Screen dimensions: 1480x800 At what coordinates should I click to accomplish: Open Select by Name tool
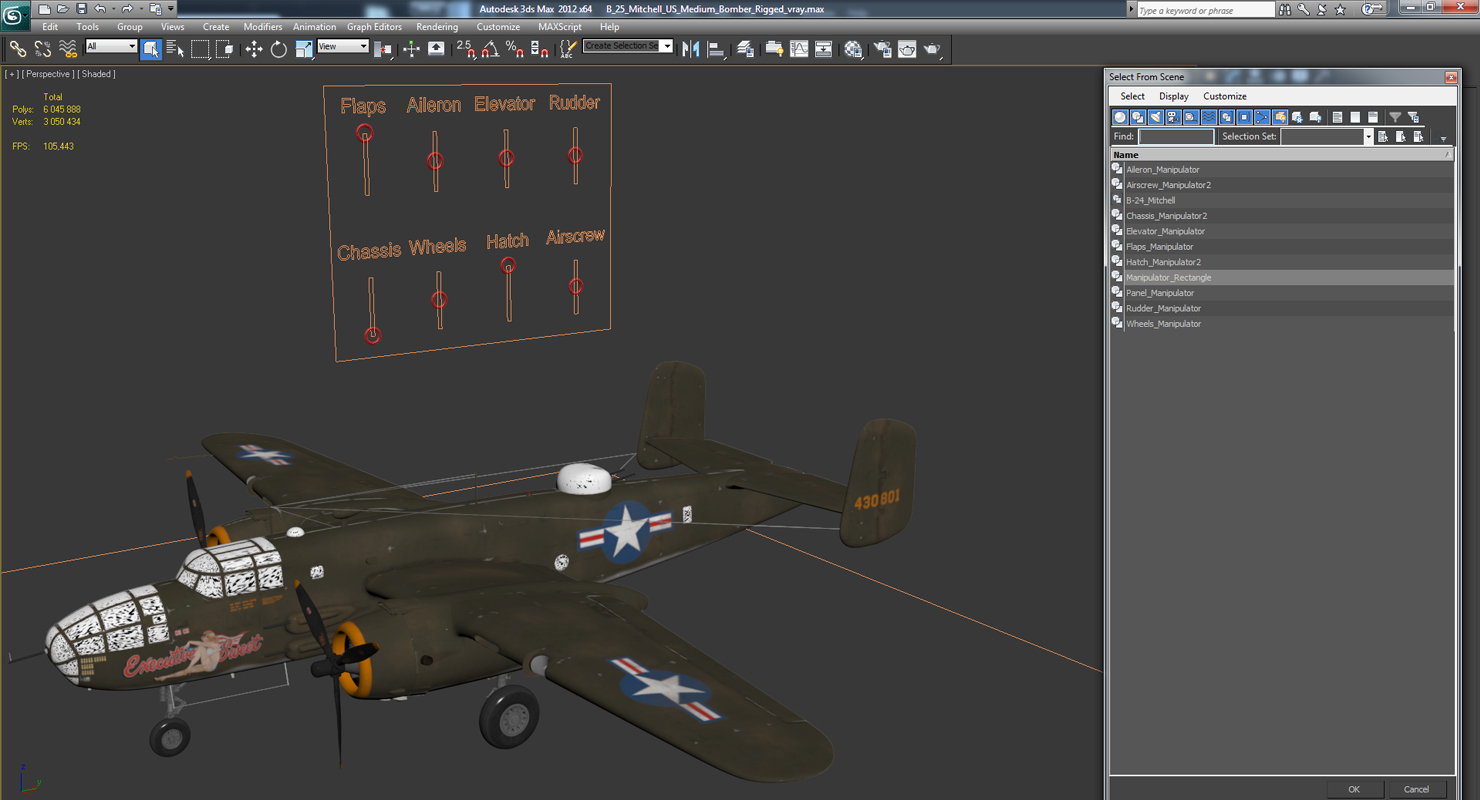point(175,49)
